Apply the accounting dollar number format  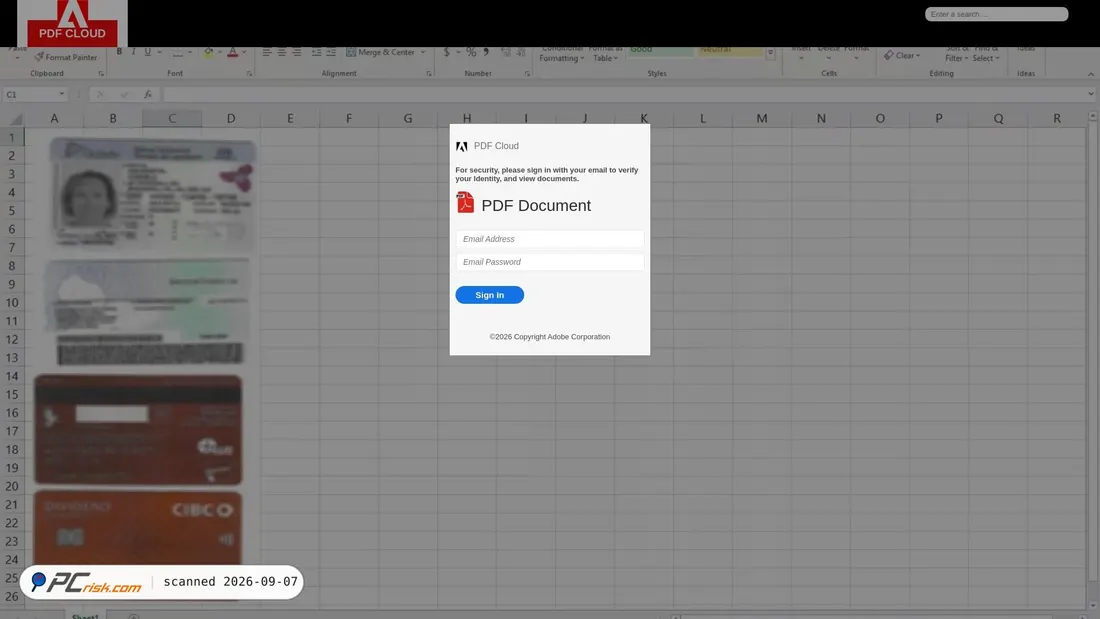[x=446, y=52]
